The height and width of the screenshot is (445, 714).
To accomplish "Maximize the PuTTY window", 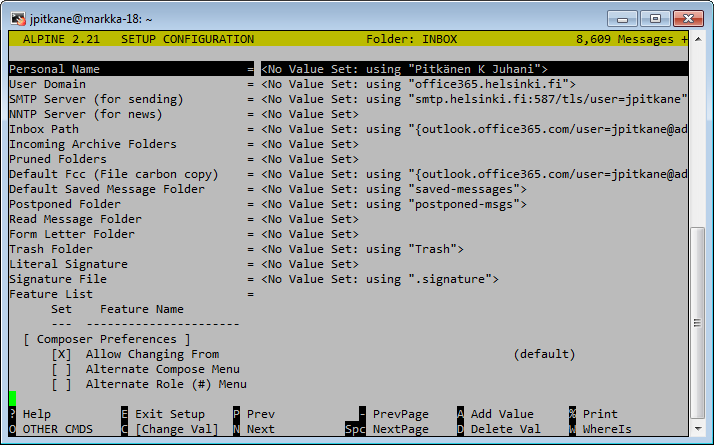I will coord(655,19).
